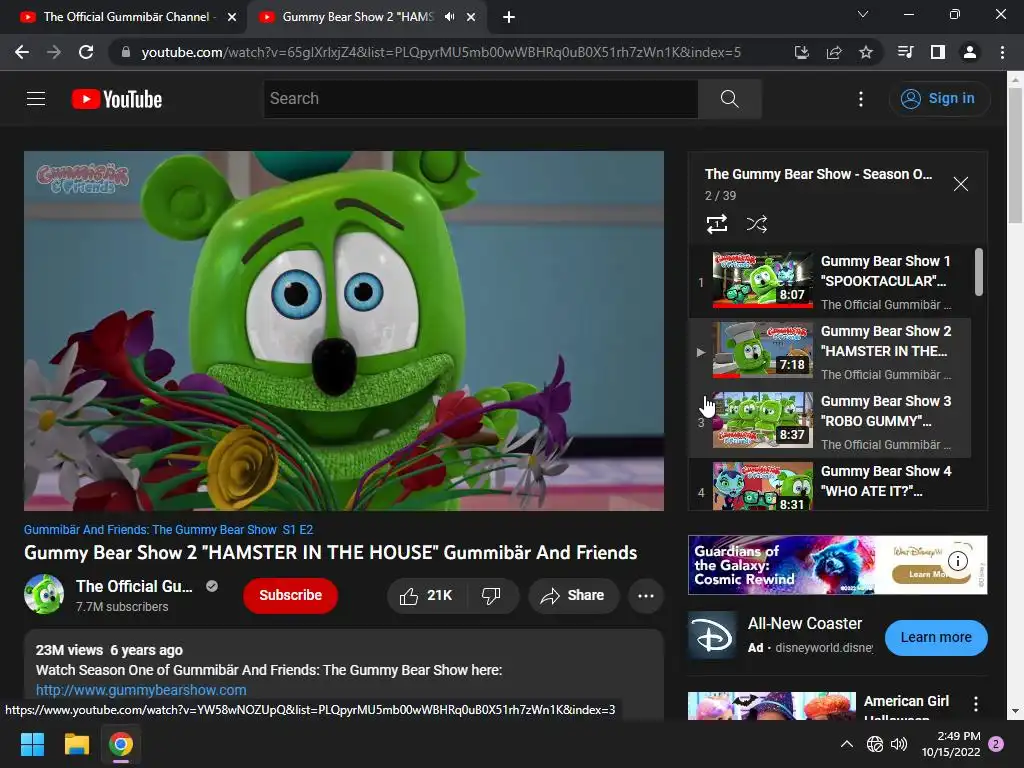Open a new browser tab
The width and height of the screenshot is (1024, 768).
[509, 17]
